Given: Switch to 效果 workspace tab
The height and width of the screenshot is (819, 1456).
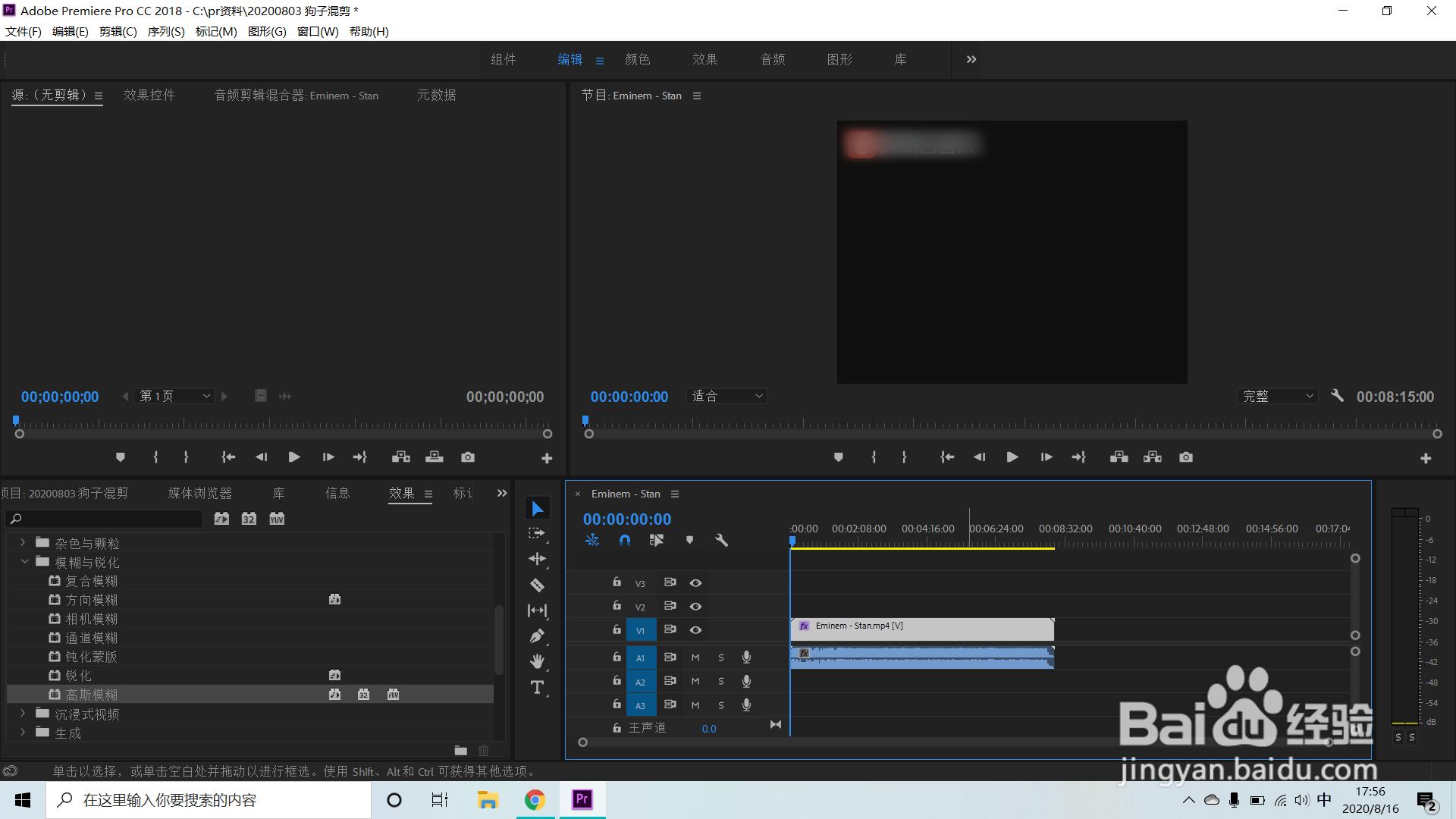Looking at the screenshot, I should point(704,59).
